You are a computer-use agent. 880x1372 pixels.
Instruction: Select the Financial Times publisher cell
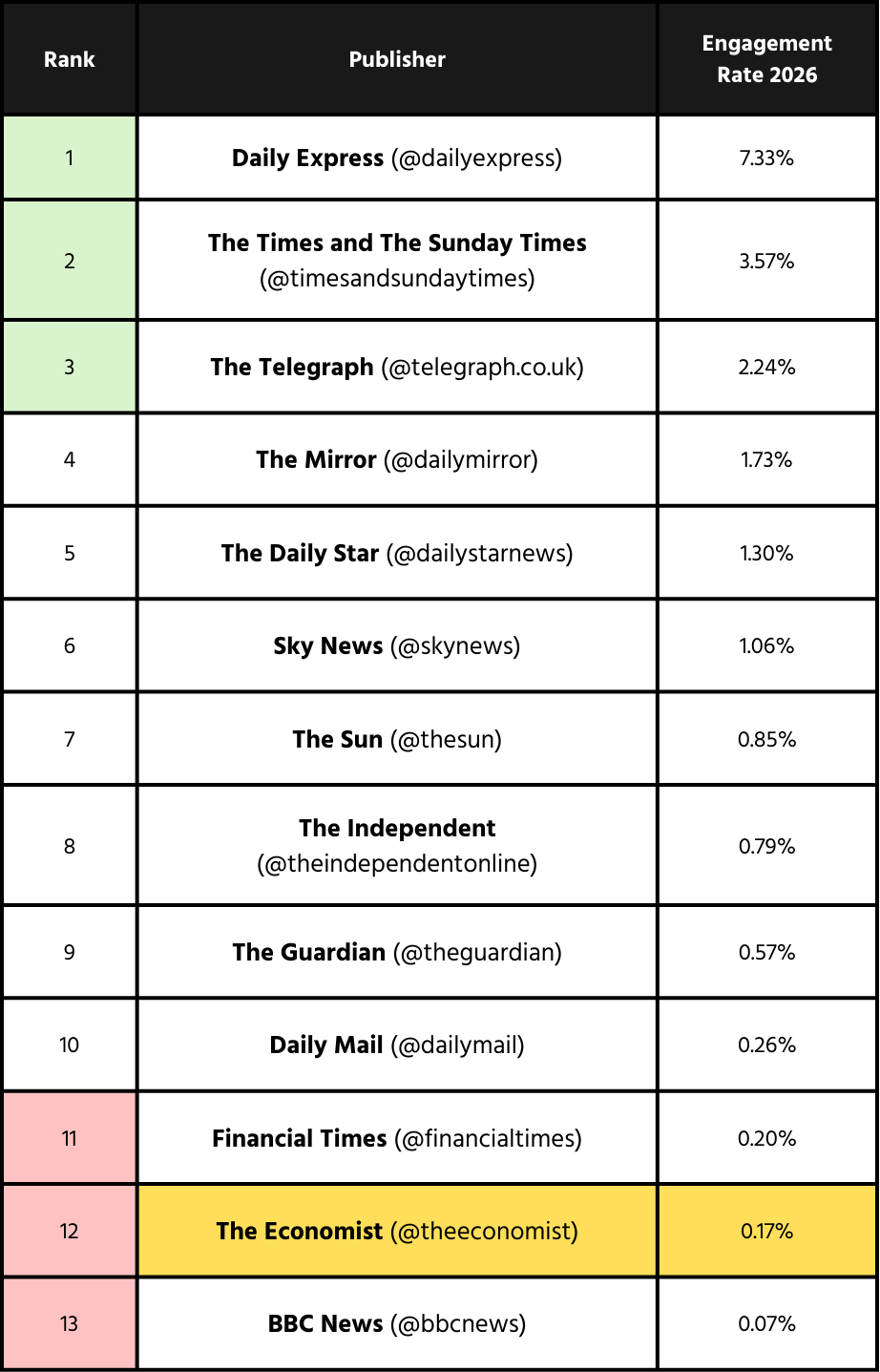397,1139
